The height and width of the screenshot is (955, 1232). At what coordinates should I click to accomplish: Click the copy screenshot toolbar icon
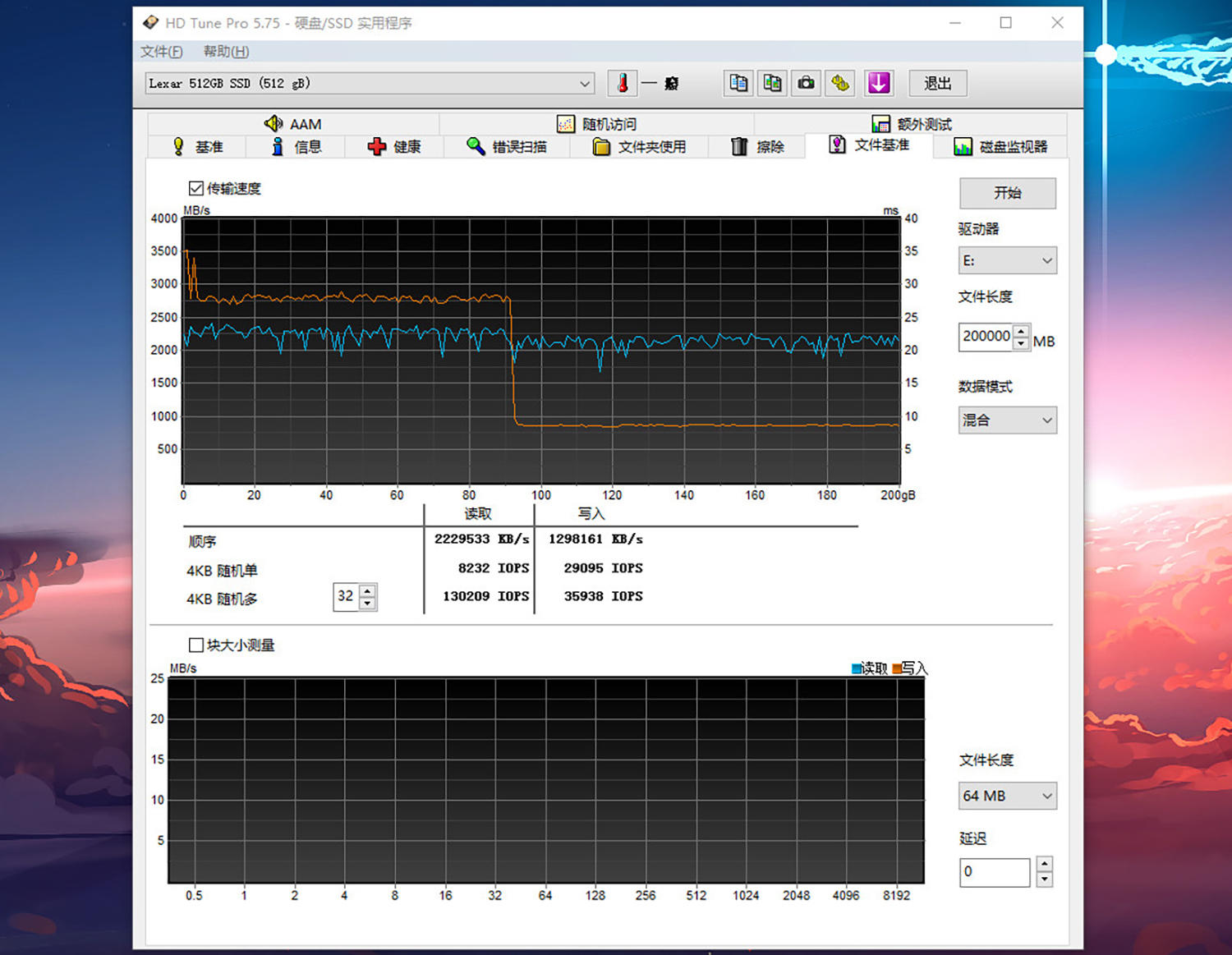772,83
